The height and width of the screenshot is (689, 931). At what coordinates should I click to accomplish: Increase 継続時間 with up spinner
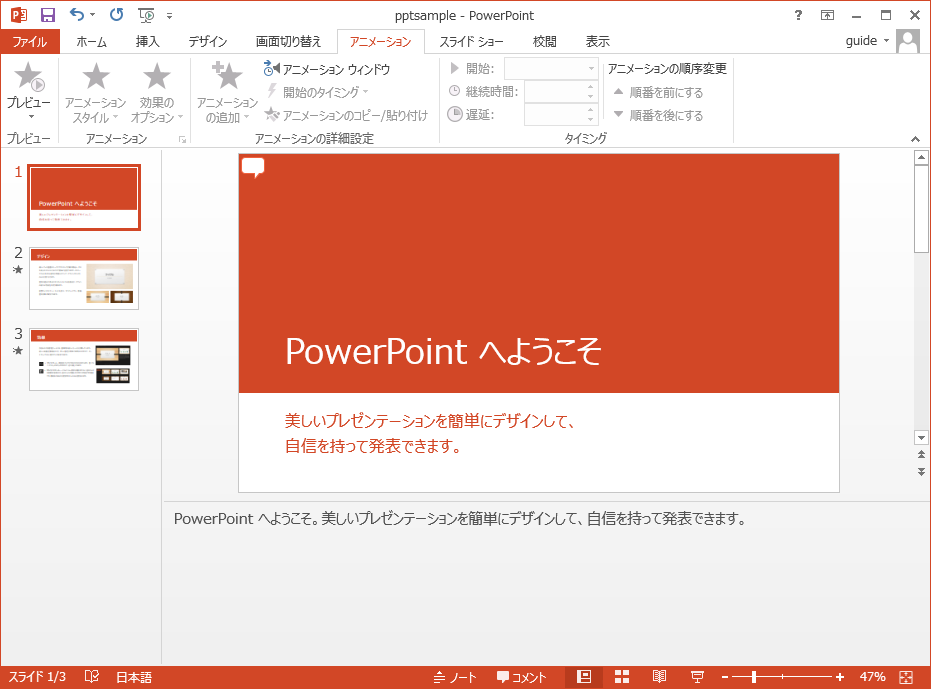click(x=590, y=87)
